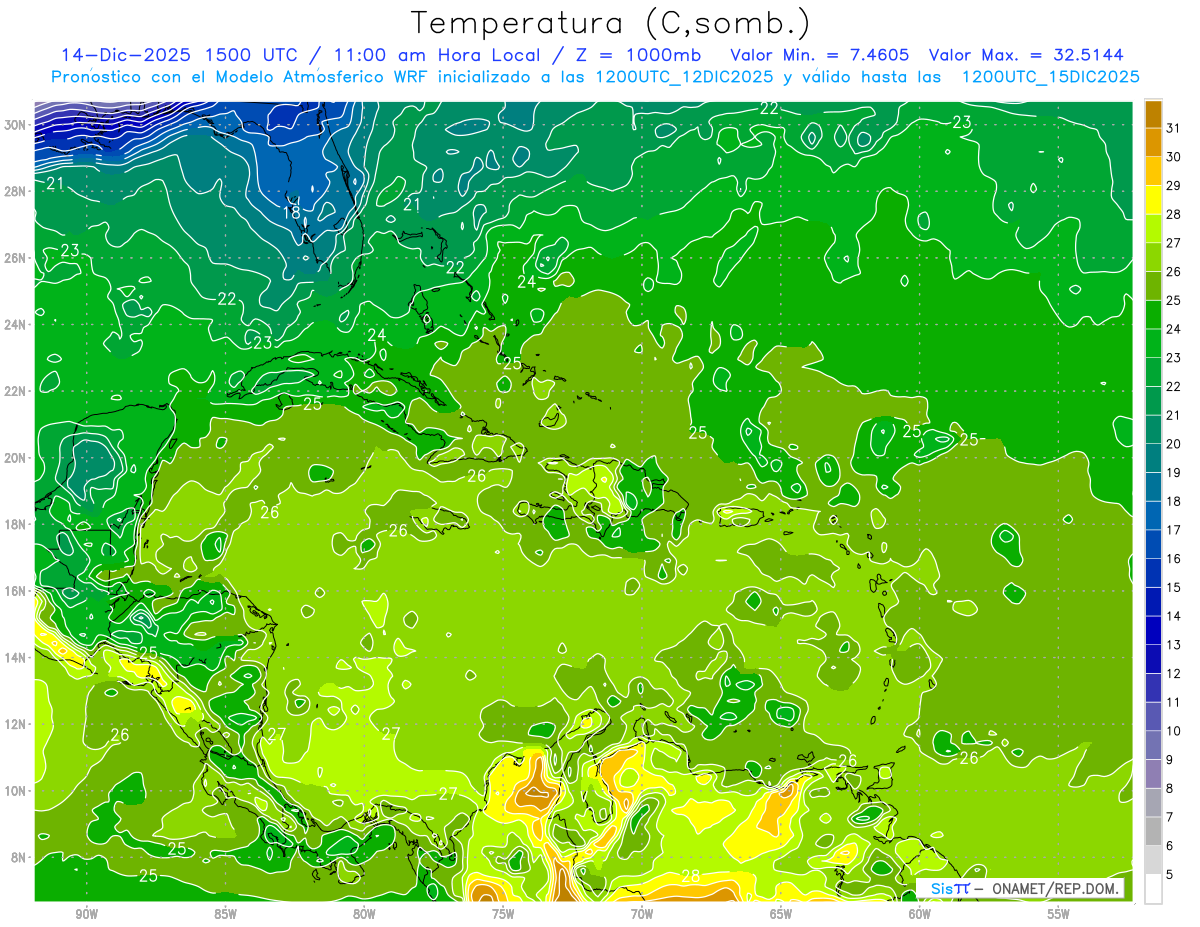
Task: Click the '55W' longitude axis label
Action: tap(1059, 914)
